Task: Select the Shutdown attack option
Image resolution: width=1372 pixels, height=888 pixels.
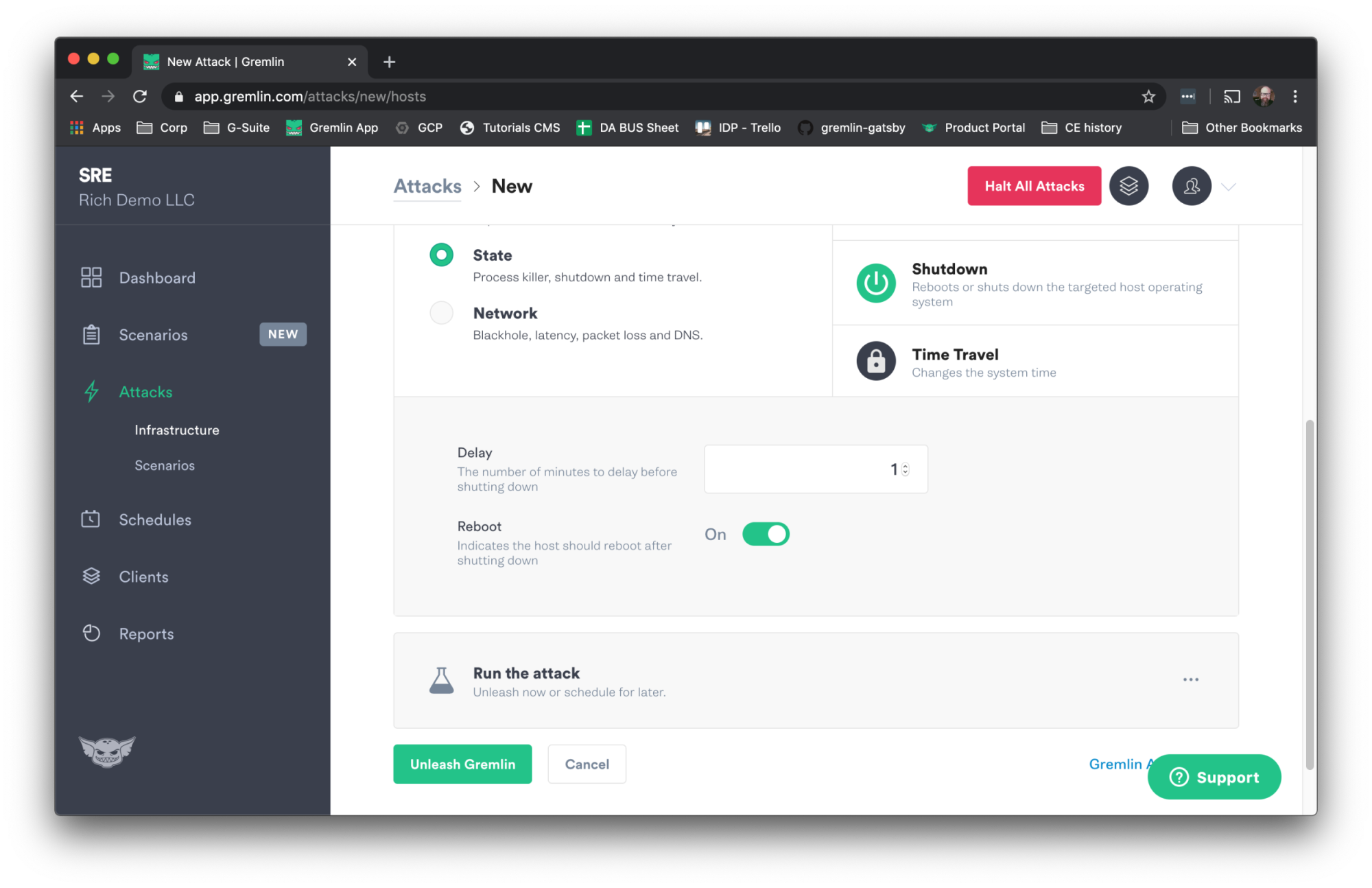Action: tap(1035, 283)
